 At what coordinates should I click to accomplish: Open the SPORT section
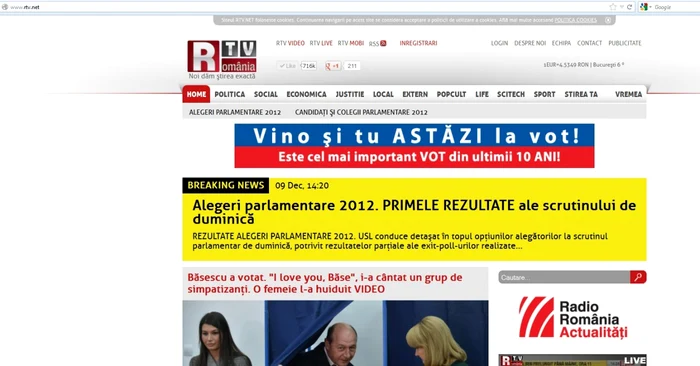(544, 94)
